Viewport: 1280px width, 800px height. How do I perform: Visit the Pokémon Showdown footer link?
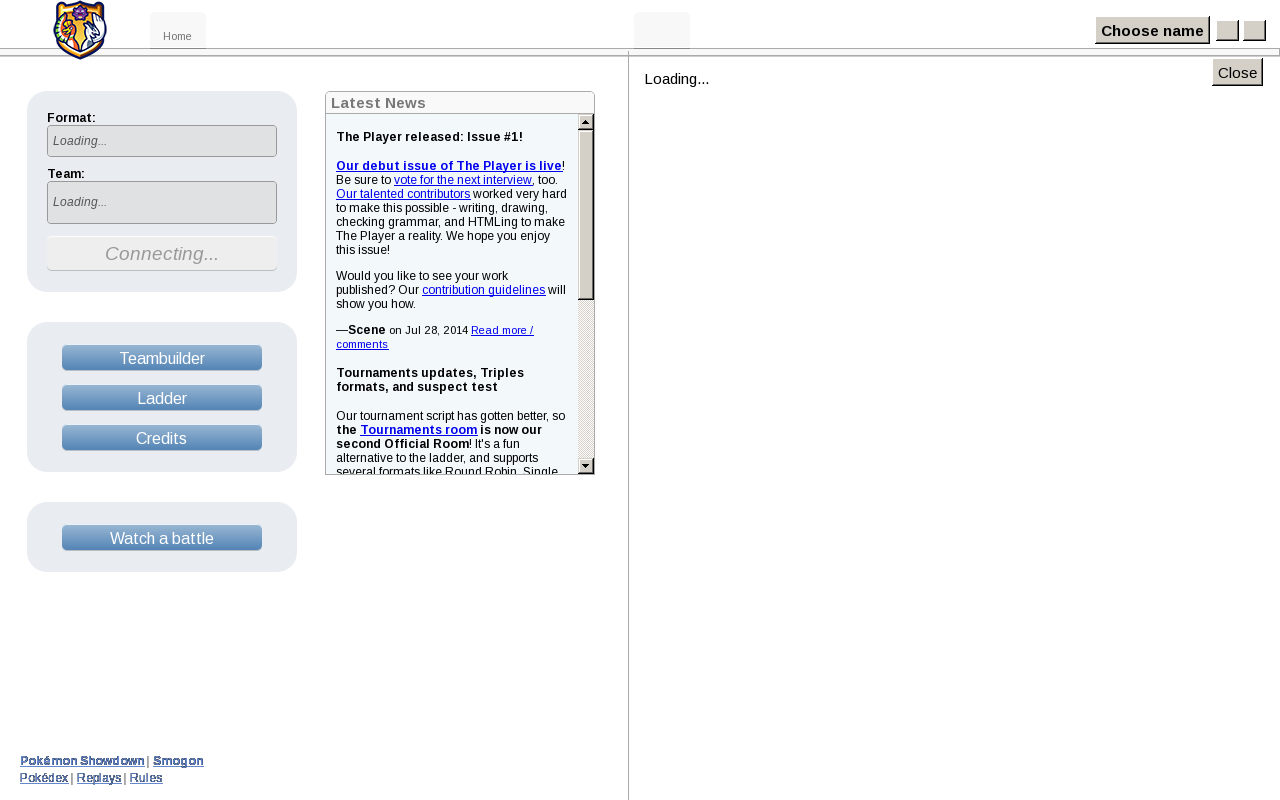(x=82, y=761)
